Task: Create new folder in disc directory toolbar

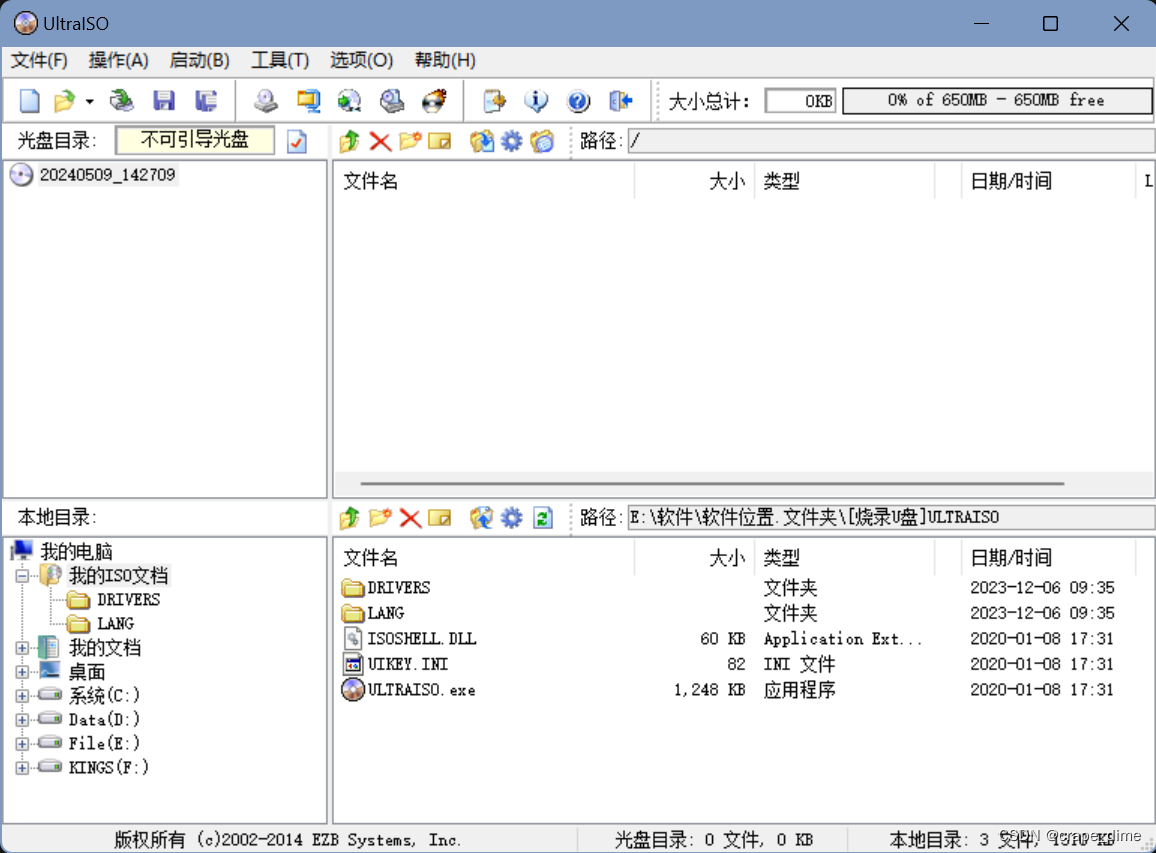Action: [x=410, y=141]
